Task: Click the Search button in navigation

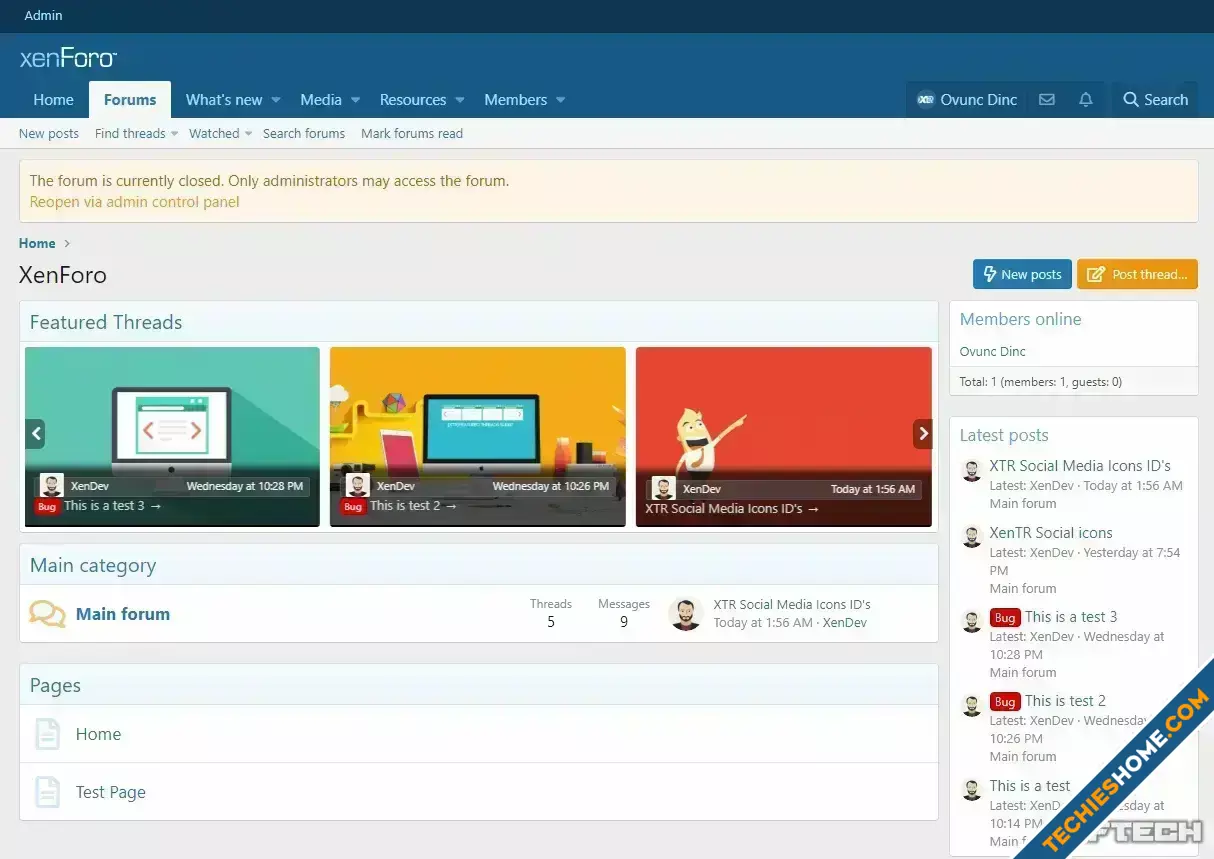Action: (x=1155, y=100)
